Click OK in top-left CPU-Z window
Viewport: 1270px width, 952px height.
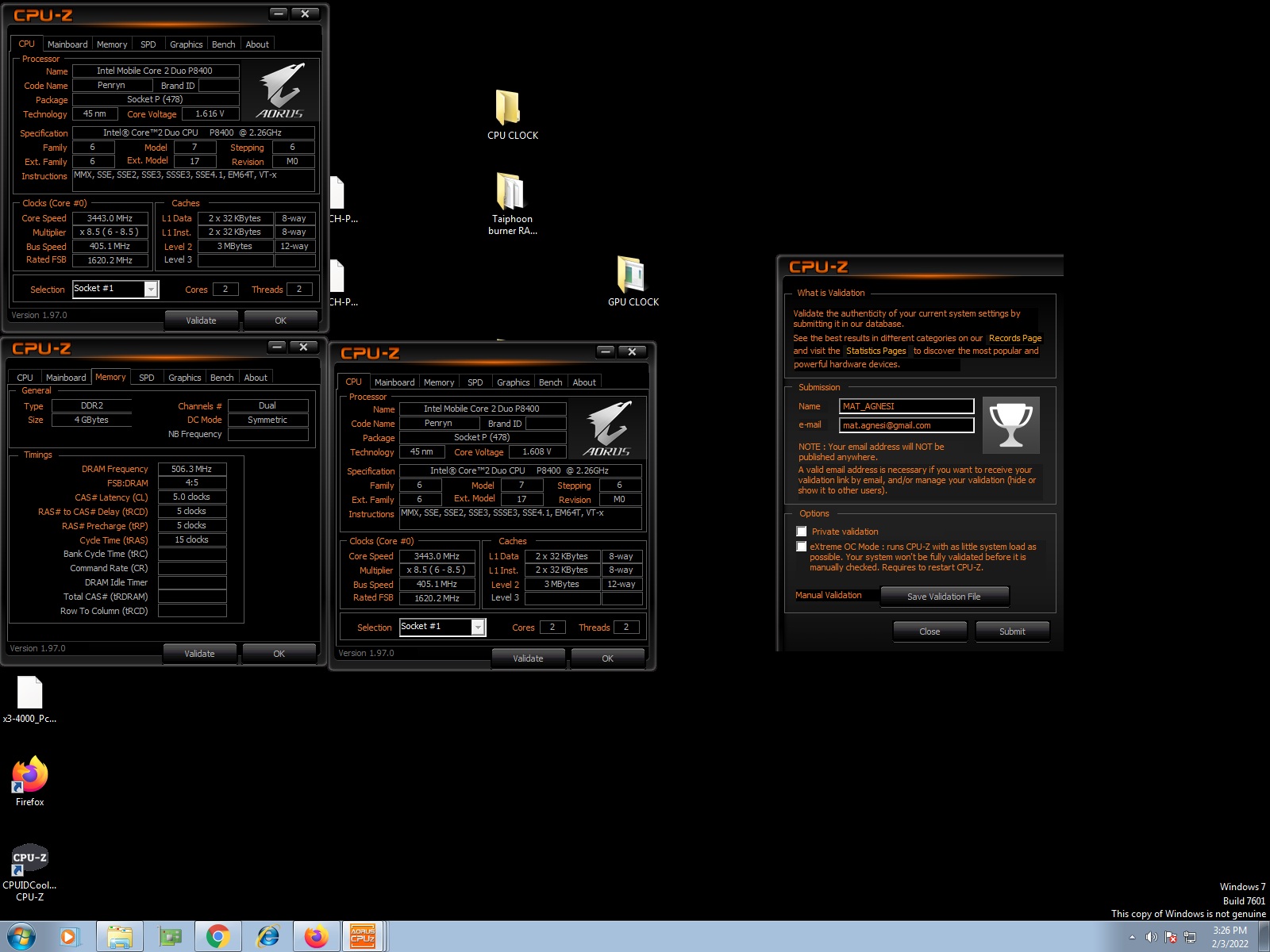(x=280, y=321)
